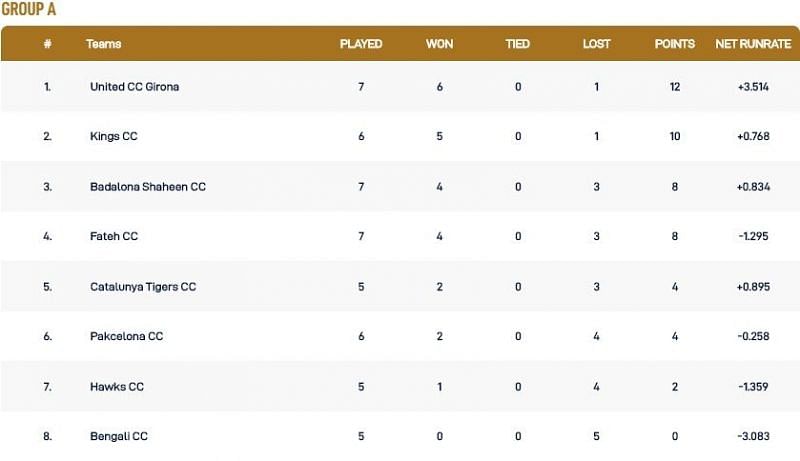This screenshot has height=461, width=800.
Task: Open the Kings CC team entry
Action: point(113,137)
